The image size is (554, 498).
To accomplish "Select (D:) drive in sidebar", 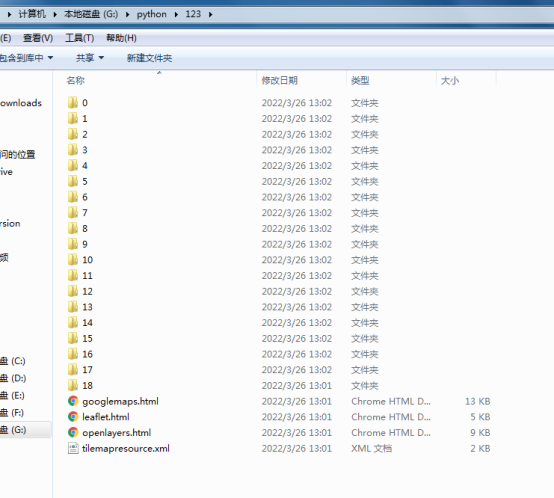I will tap(13, 378).
